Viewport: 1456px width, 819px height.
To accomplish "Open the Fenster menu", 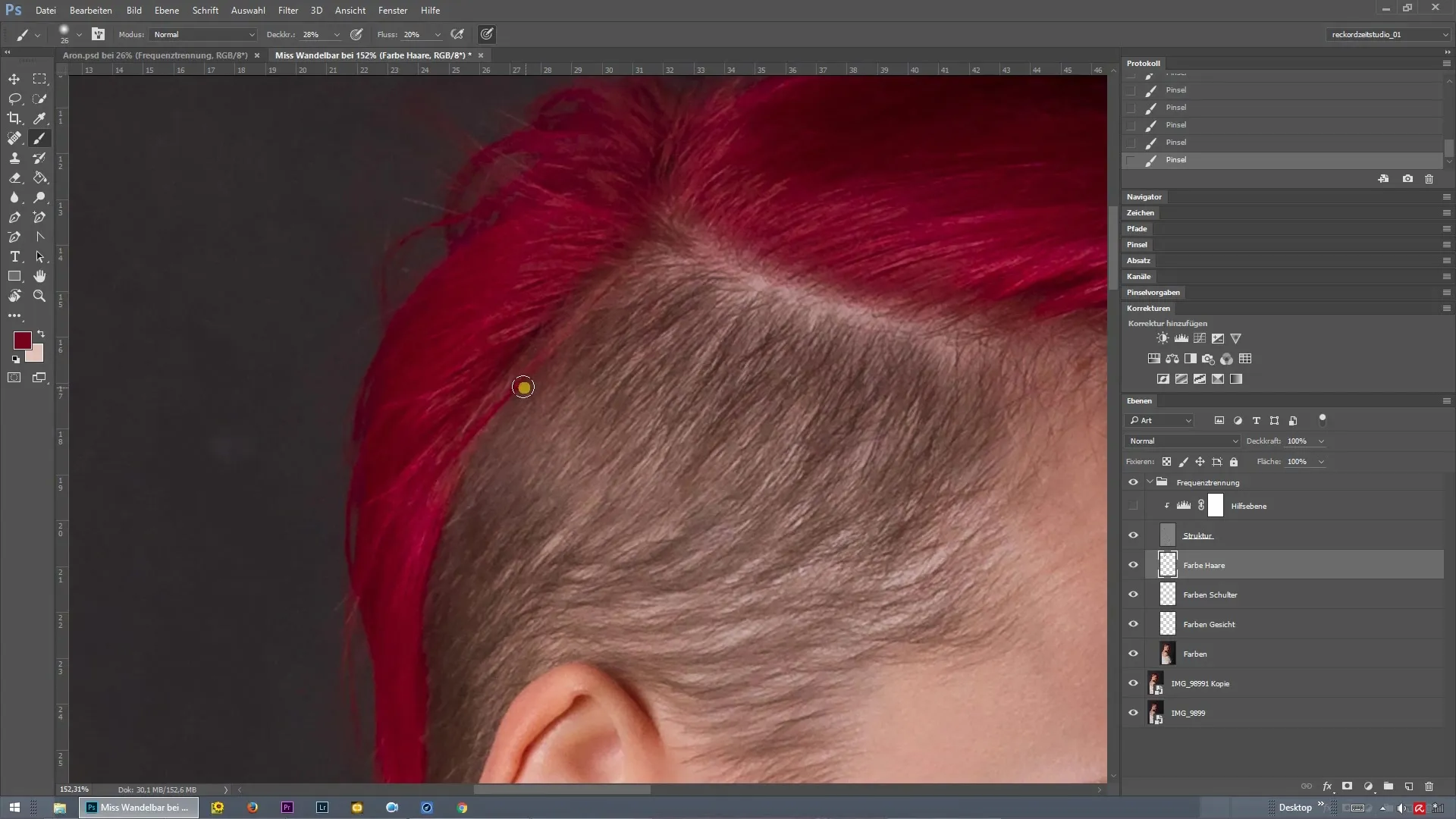I will click(x=393, y=11).
